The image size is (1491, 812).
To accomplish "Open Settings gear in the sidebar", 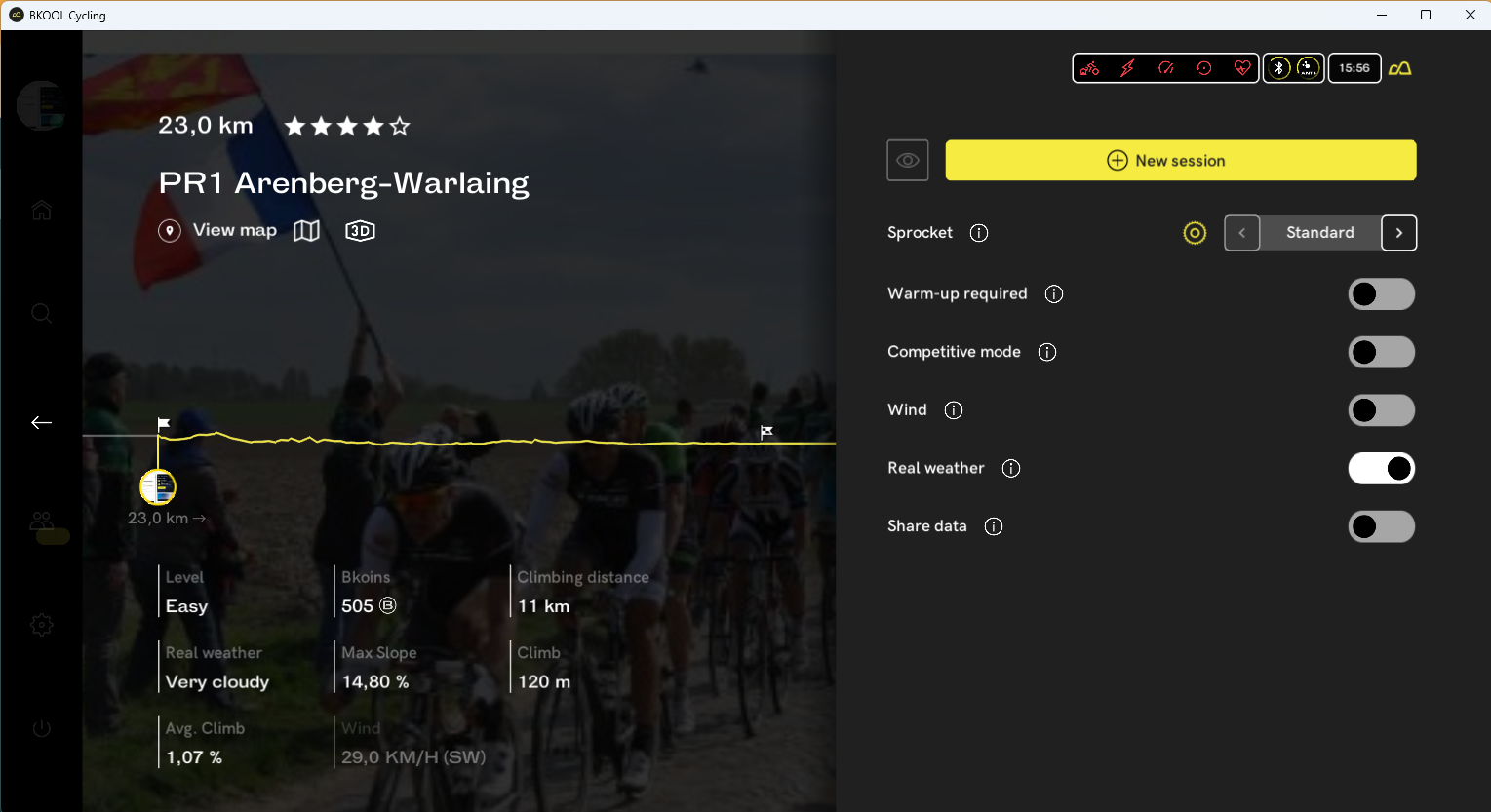I will (x=41, y=625).
